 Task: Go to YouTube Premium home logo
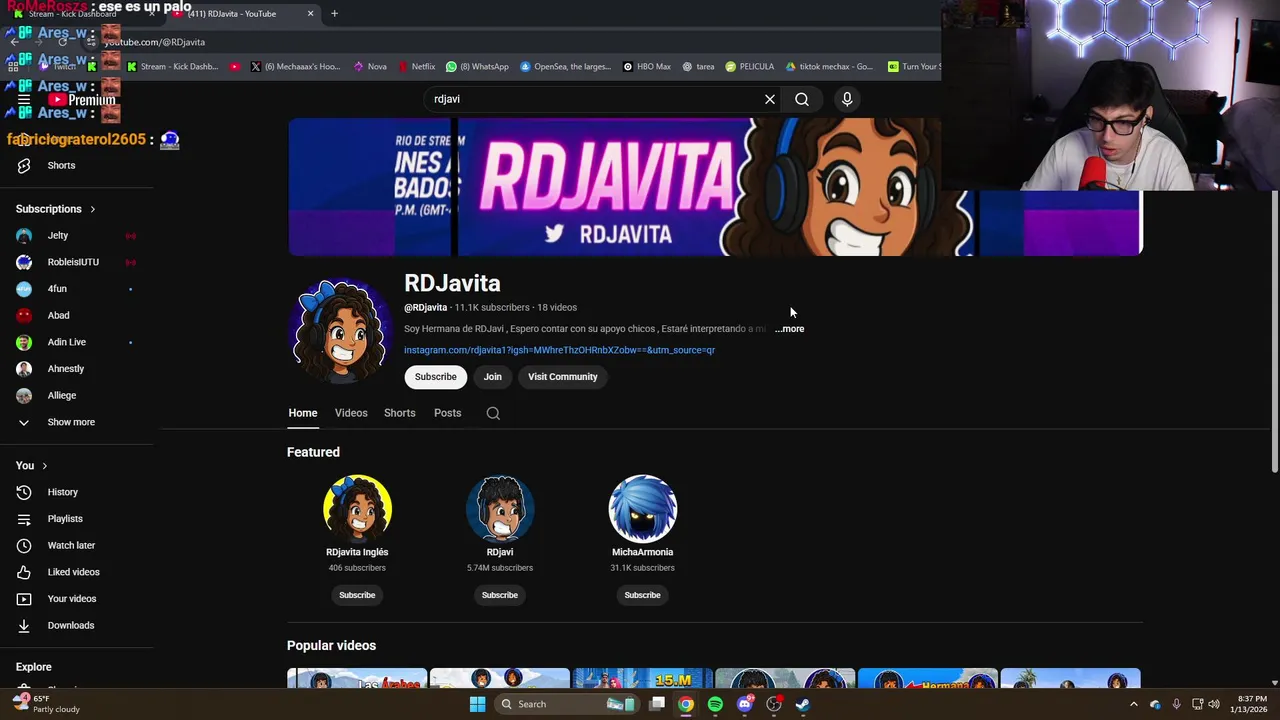click(82, 99)
